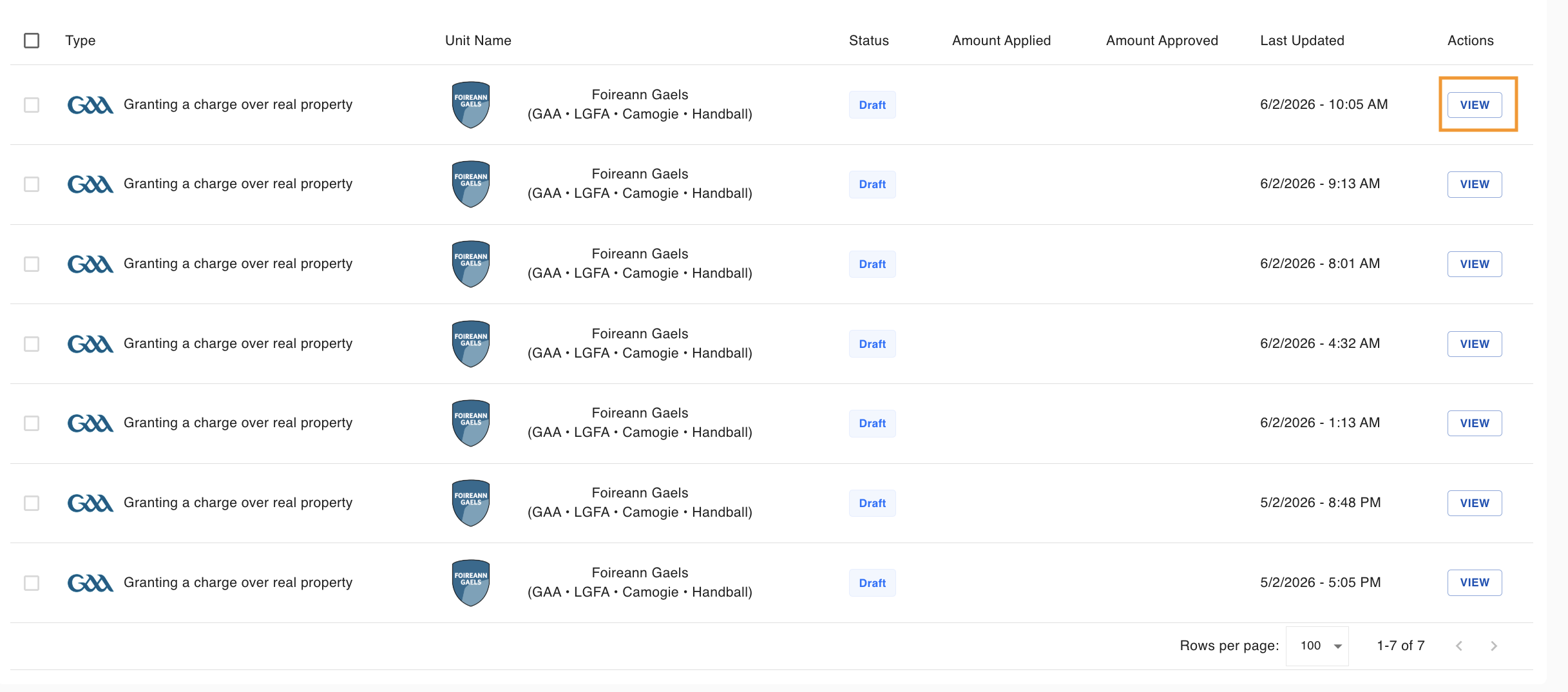Click the GAA logo in the 5:05 PM row
Image resolution: width=1568 pixels, height=692 pixels.
click(x=90, y=583)
